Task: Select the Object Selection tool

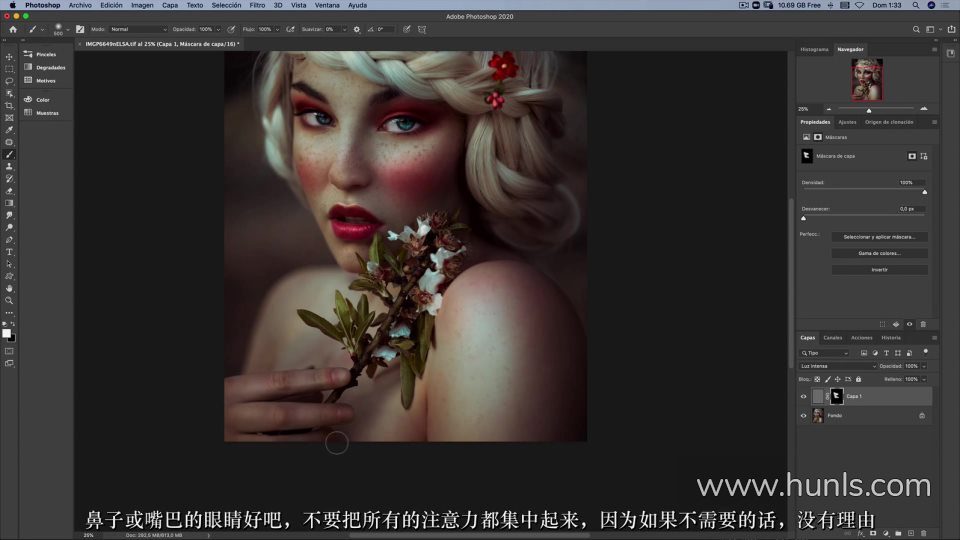Action: pyautogui.click(x=9, y=94)
